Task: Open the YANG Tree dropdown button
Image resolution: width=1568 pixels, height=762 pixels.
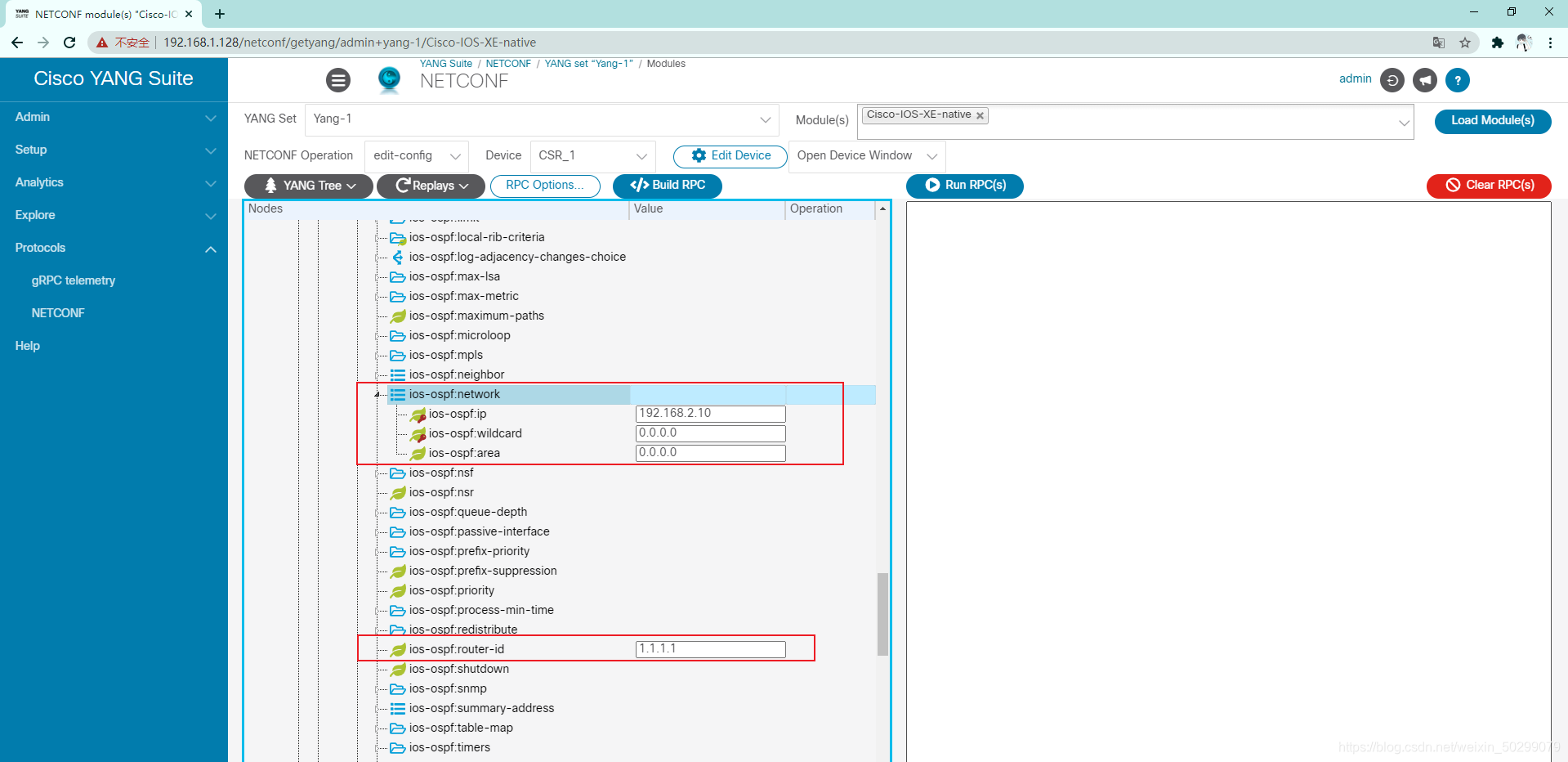Action: pyautogui.click(x=309, y=186)
